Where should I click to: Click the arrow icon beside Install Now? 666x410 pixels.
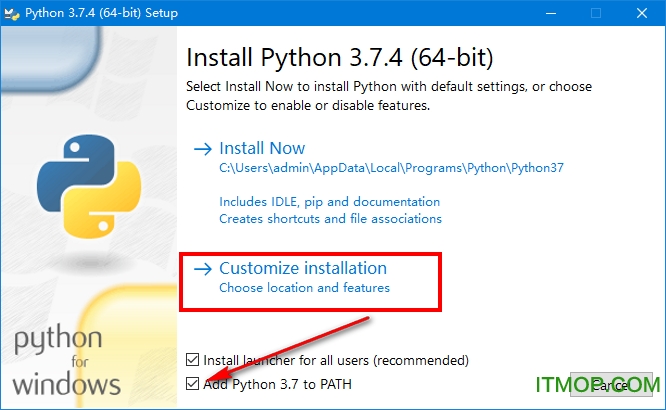[x=203, y=149]
